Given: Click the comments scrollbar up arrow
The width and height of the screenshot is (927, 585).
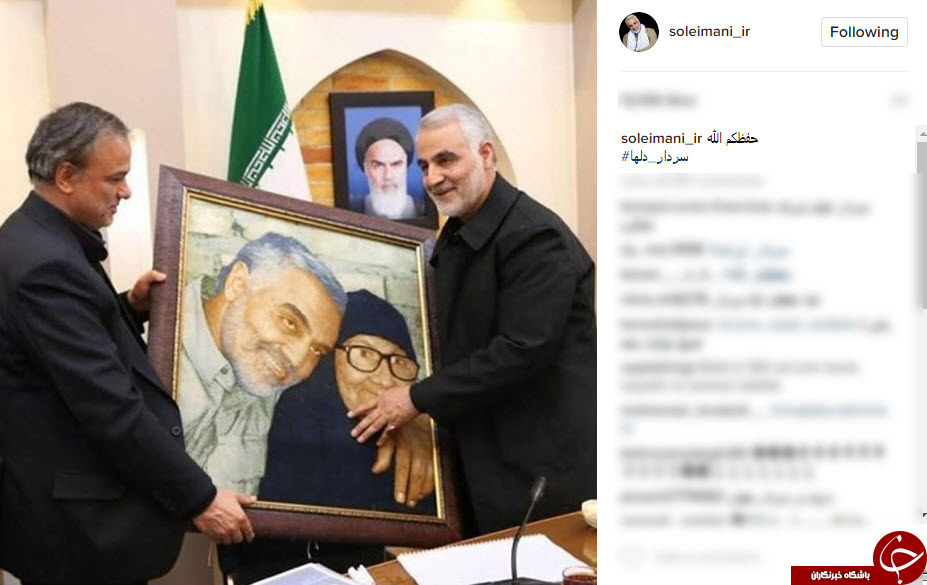Looking at the screenshot, I should point(922,135).
